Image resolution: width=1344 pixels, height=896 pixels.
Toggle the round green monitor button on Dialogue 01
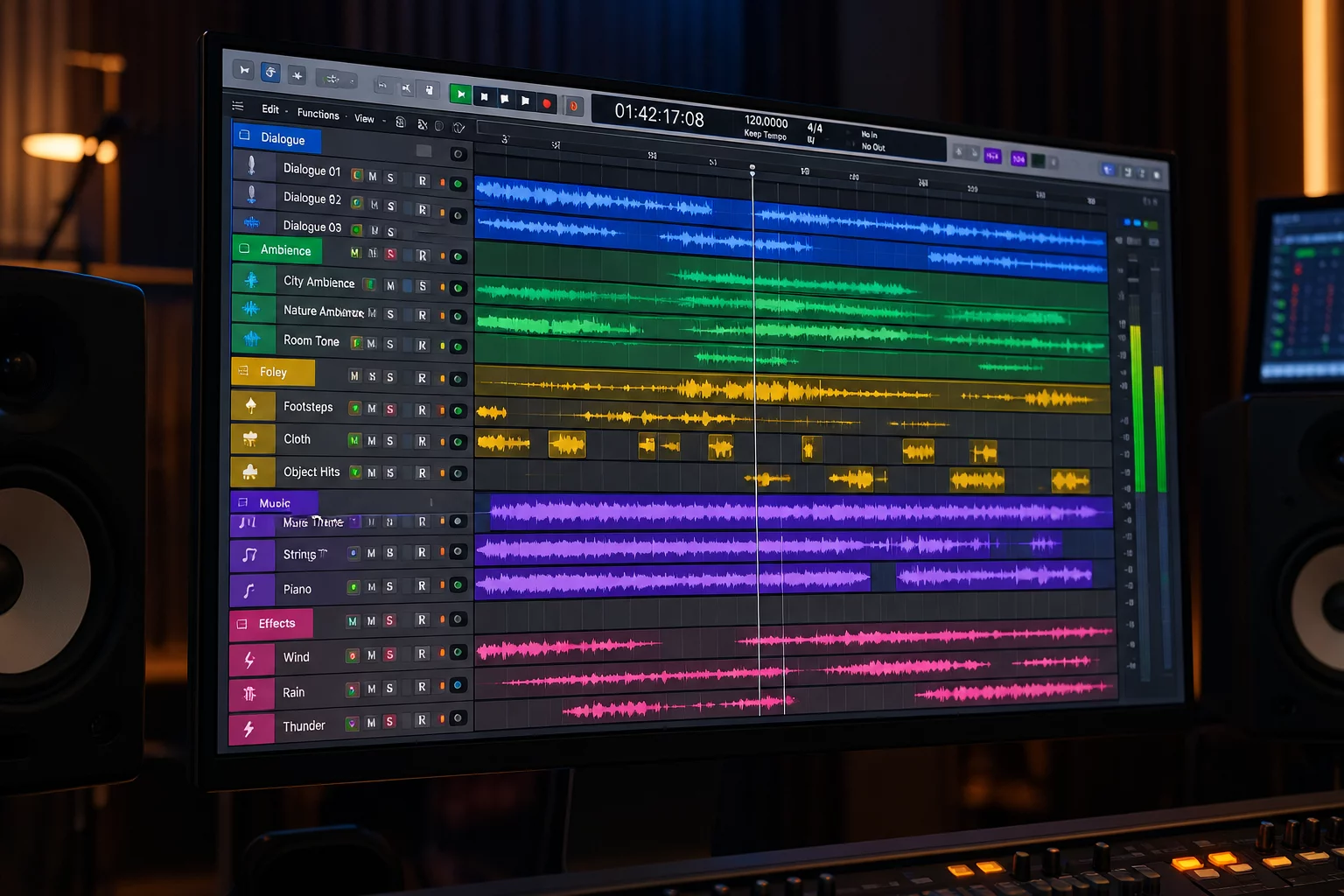[458, 184]
